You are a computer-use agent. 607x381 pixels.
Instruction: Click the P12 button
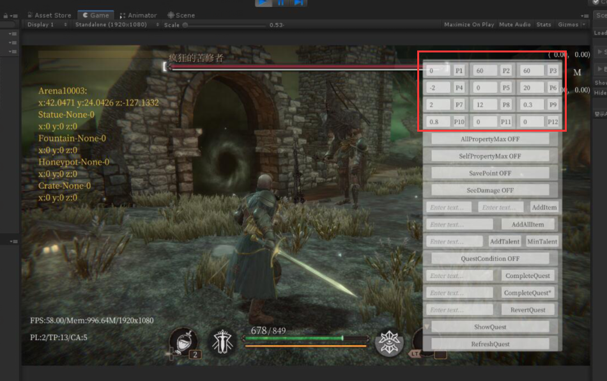tap(553, 122)
